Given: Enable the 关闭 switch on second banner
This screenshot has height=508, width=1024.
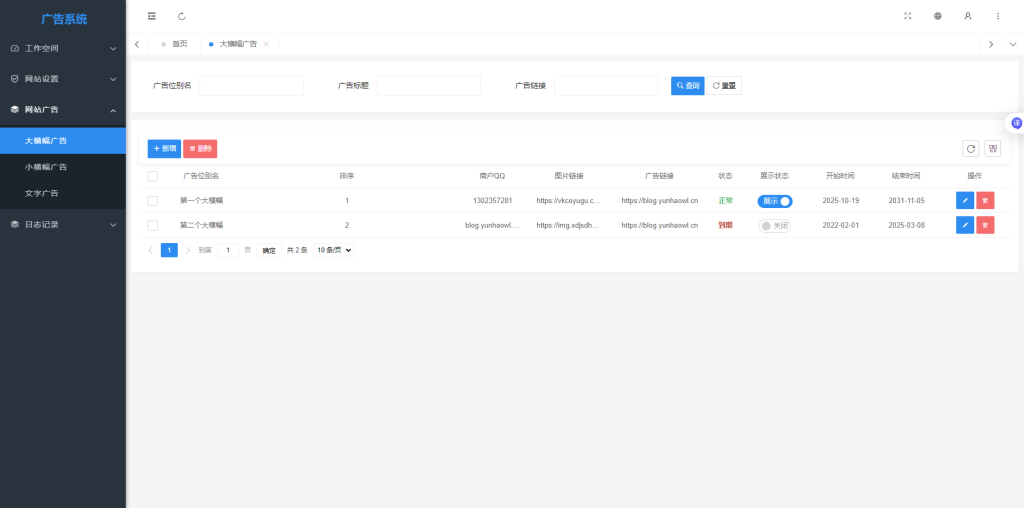Looking at the screenshot, I should pos(775,225).
